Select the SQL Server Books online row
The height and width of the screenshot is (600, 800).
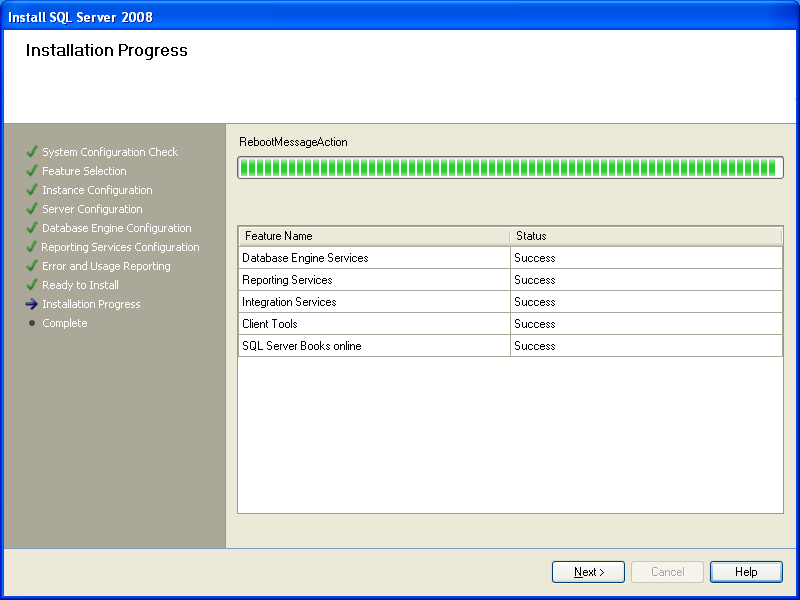(x=510, y=345)
